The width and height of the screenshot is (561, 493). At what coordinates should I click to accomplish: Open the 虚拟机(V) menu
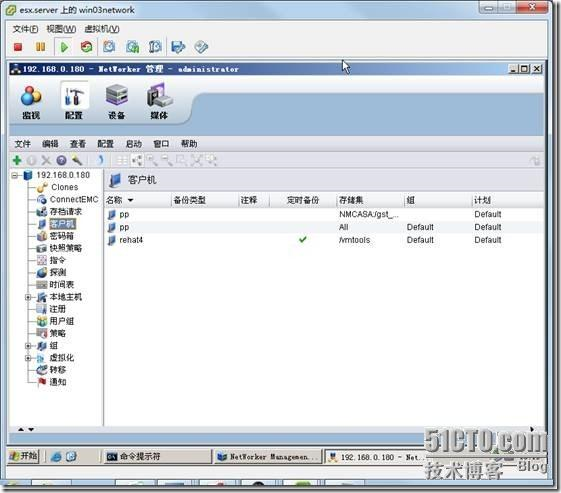click(102, 29)
